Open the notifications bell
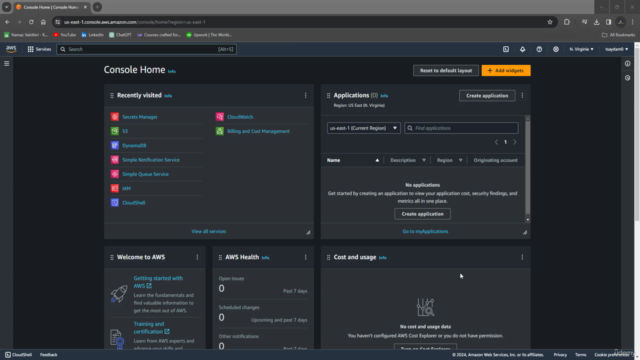 (x=522, y=49)
